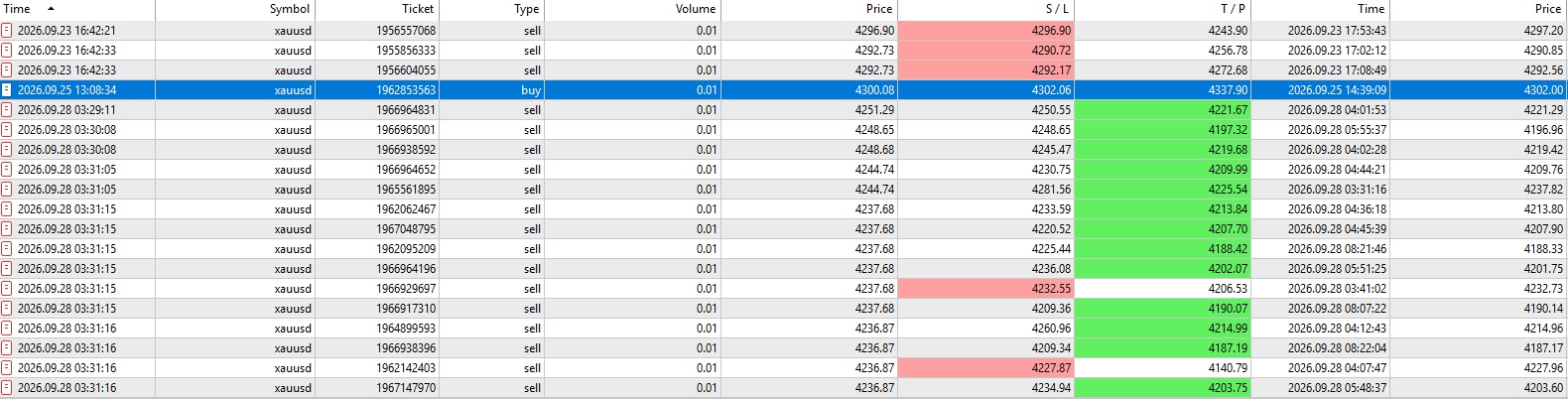Sort by the Ticket column header
The width and height of the screenshot is (1568, 399).
(377, 9)
